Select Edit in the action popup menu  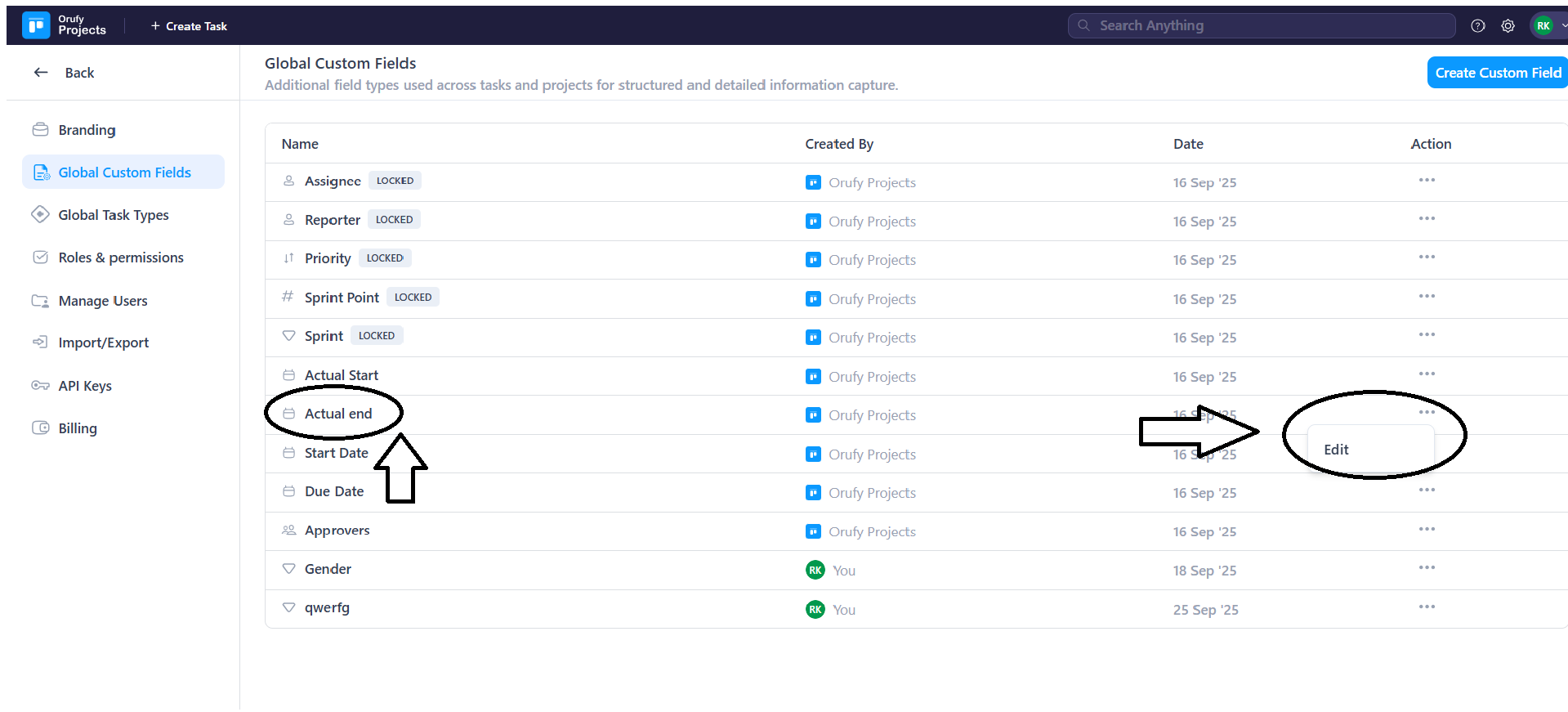(x=1337, y=450)
